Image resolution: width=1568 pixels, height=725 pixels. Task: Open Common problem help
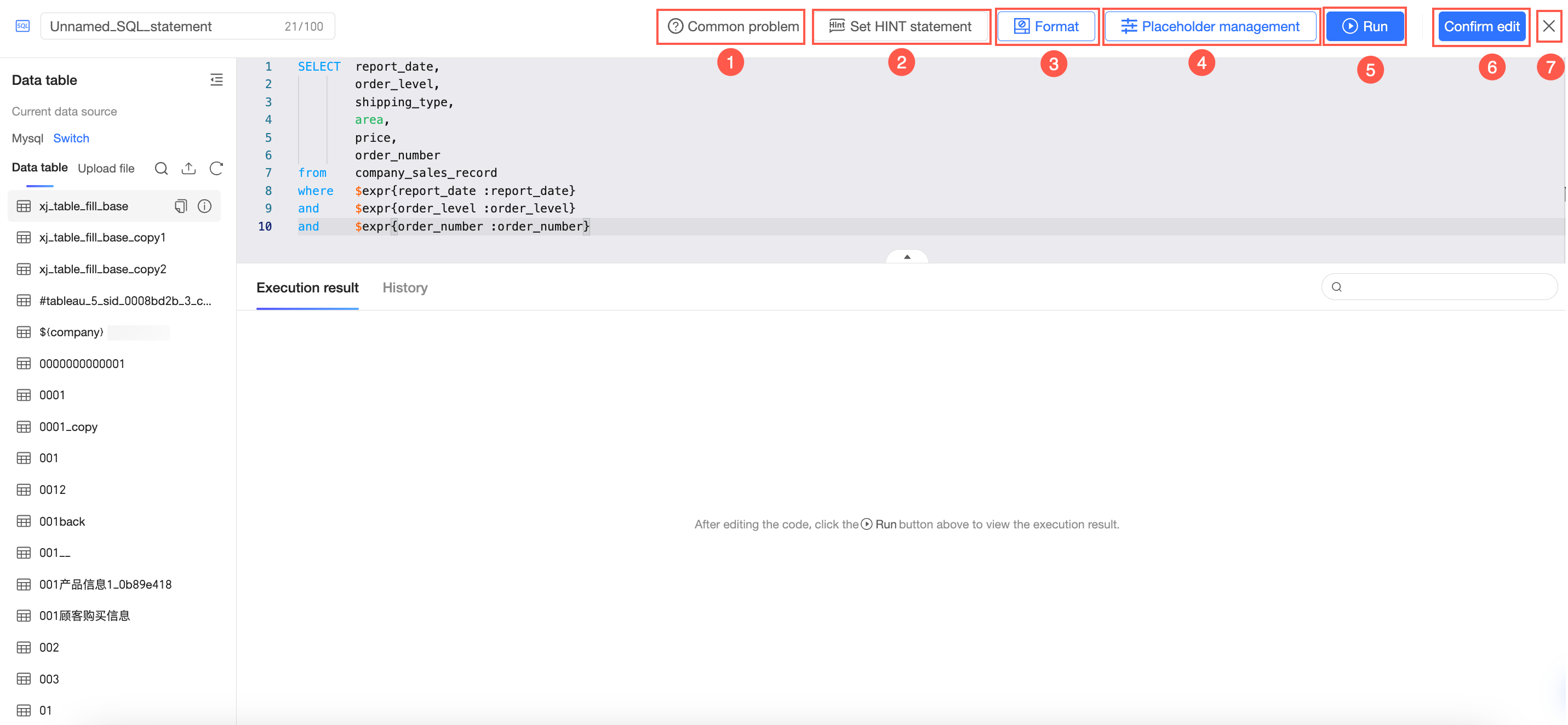coord(733,26)
